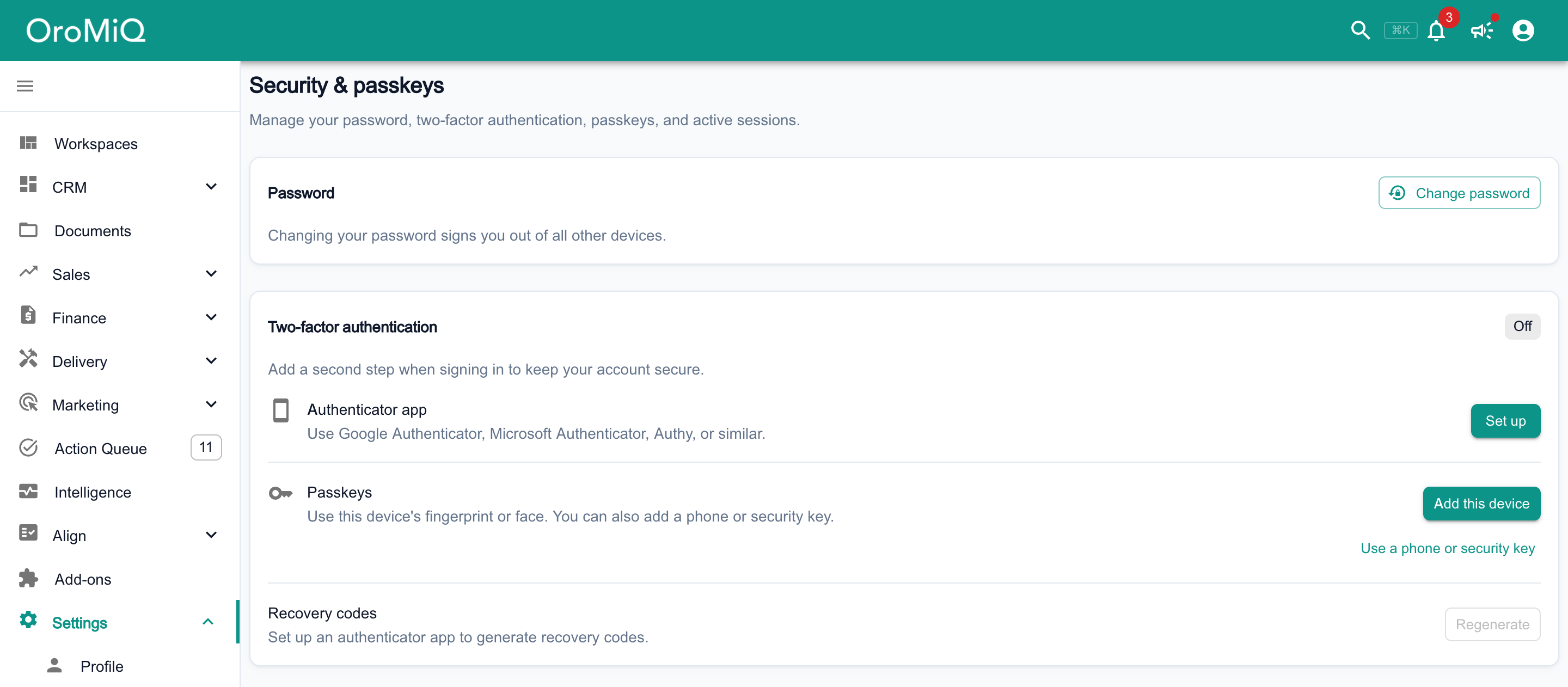This screenshot has width=1568, height=687.
Task: Open Documents from the sidebar
Action: pos(119,231)
